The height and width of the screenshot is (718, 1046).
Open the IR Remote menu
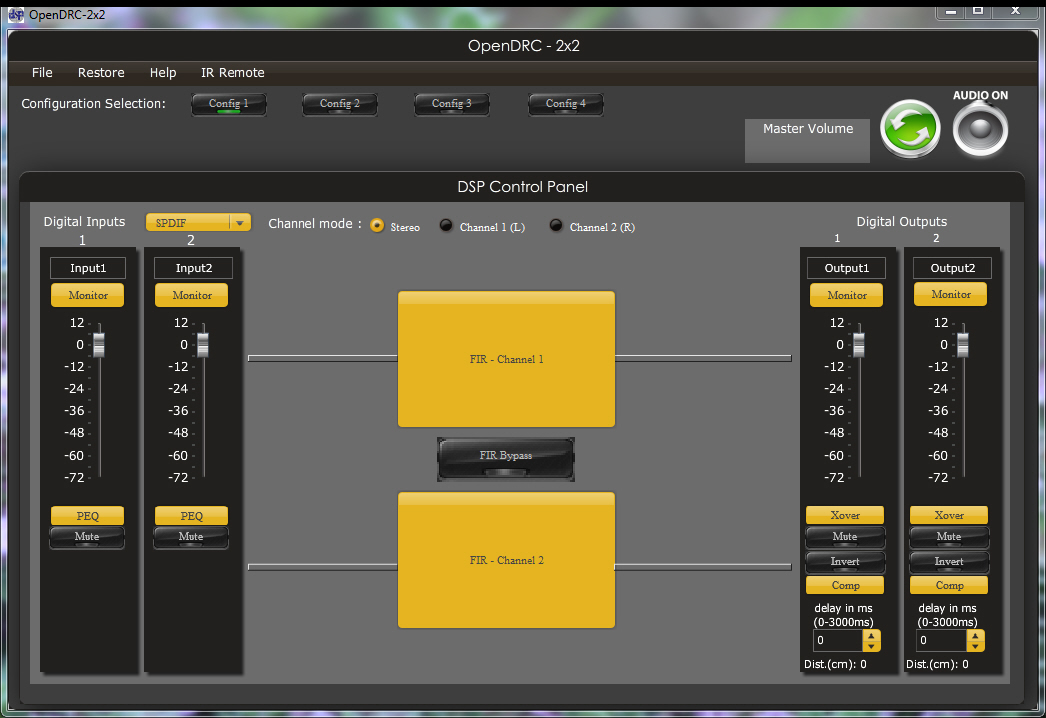(233, 72)
